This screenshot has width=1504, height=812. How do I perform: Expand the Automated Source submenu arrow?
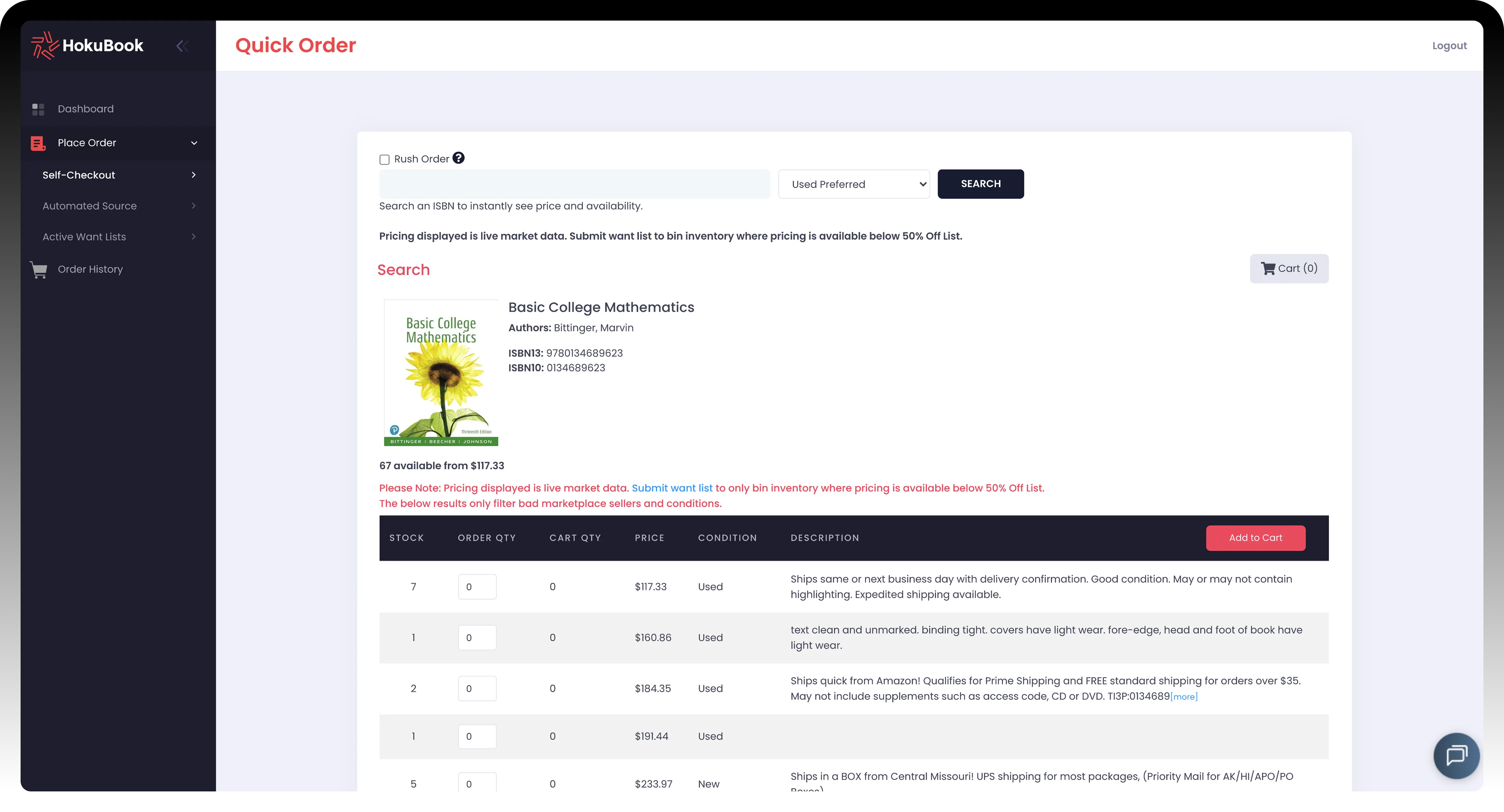pyautogui.click(x=194, y=206)
